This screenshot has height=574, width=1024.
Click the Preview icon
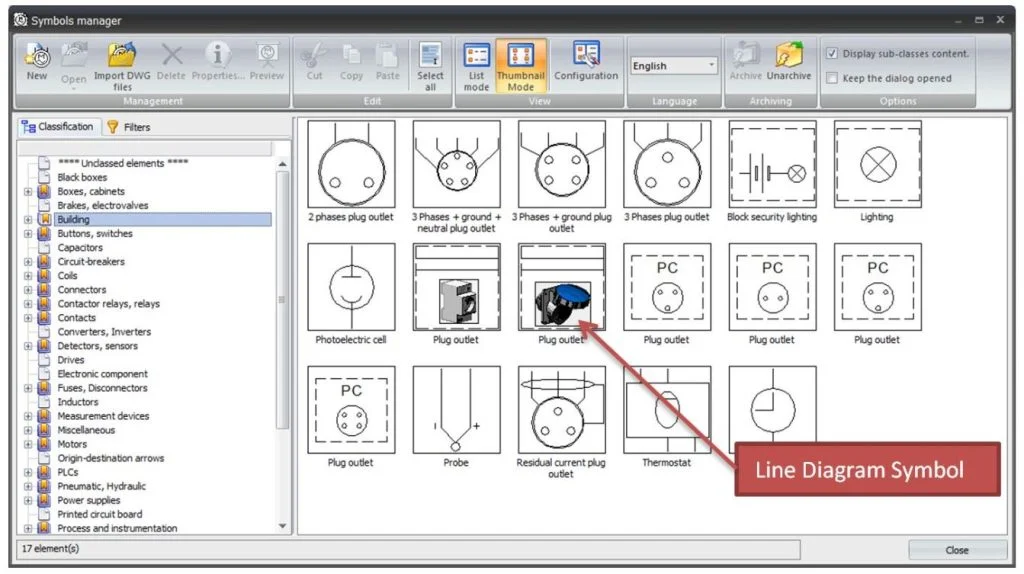266,56
